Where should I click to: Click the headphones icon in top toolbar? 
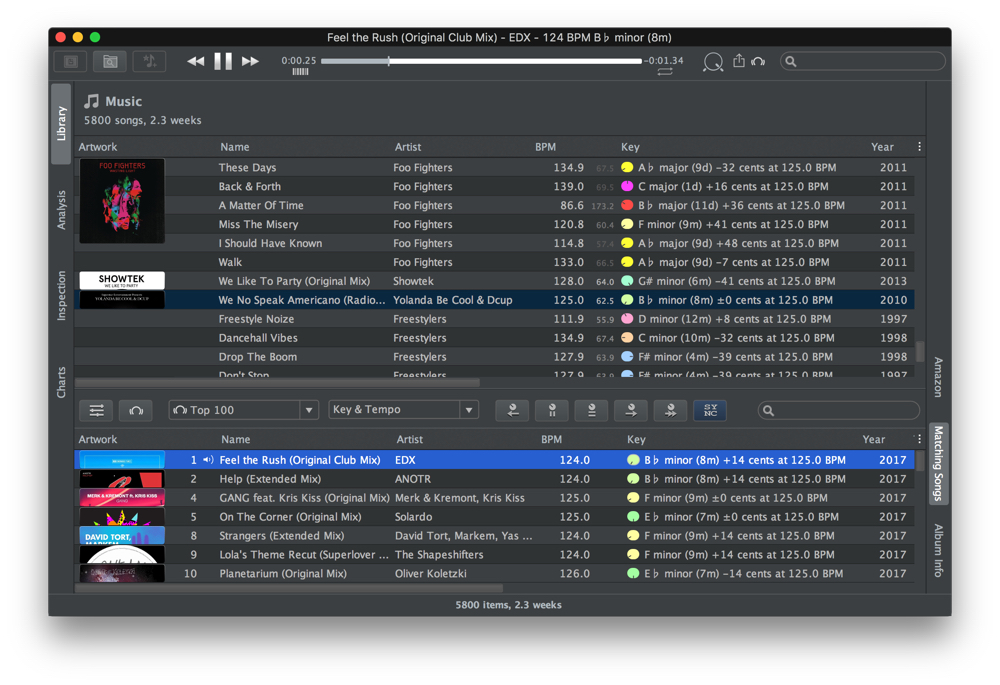click(758, 61)
